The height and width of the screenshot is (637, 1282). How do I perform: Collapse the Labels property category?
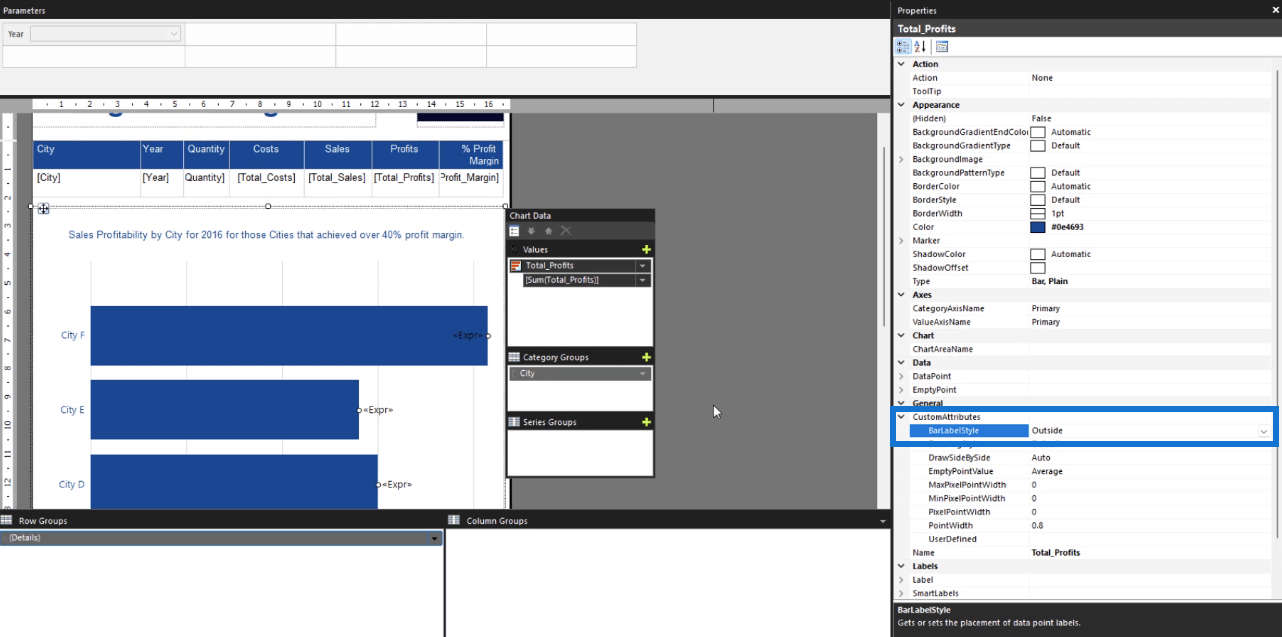(902, 566)
